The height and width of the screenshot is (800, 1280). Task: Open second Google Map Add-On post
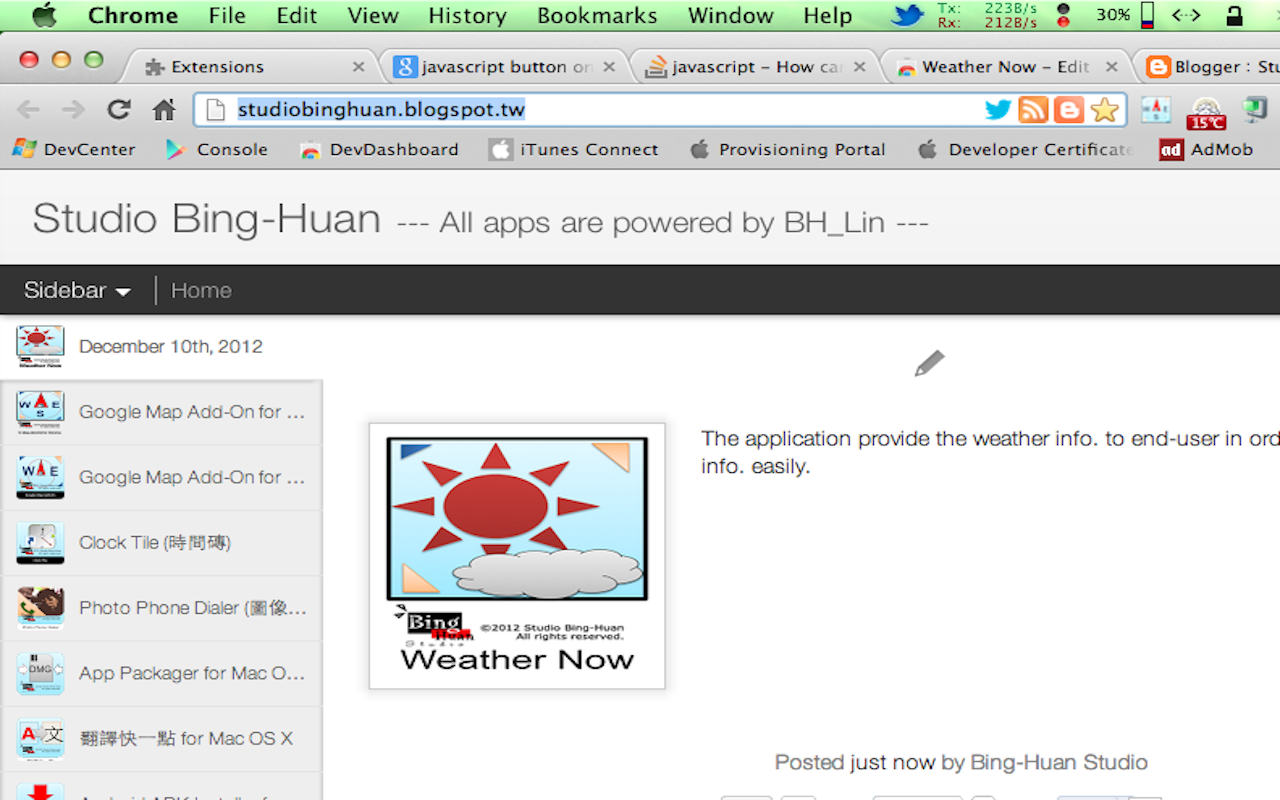tap(161, 477)
